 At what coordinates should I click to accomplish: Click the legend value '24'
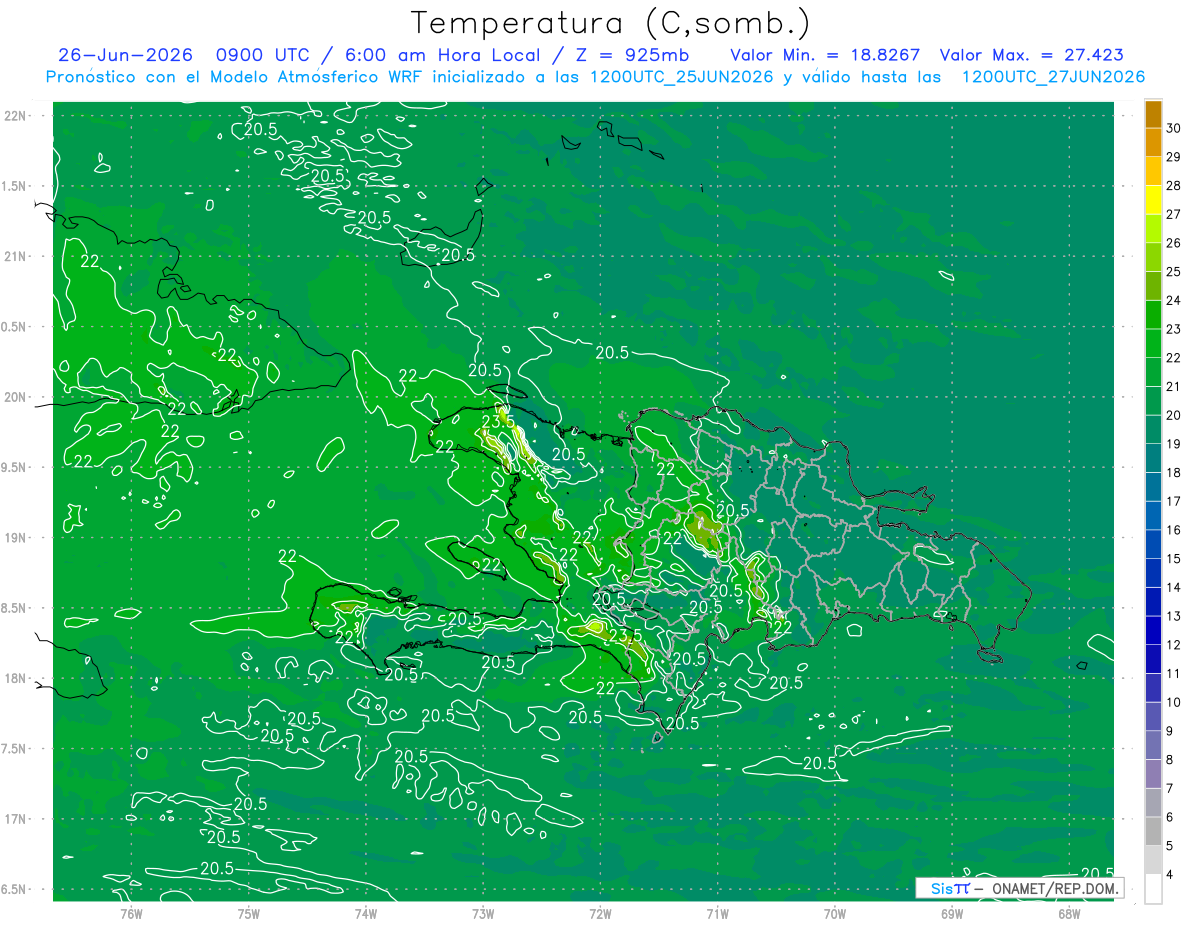1174,300
